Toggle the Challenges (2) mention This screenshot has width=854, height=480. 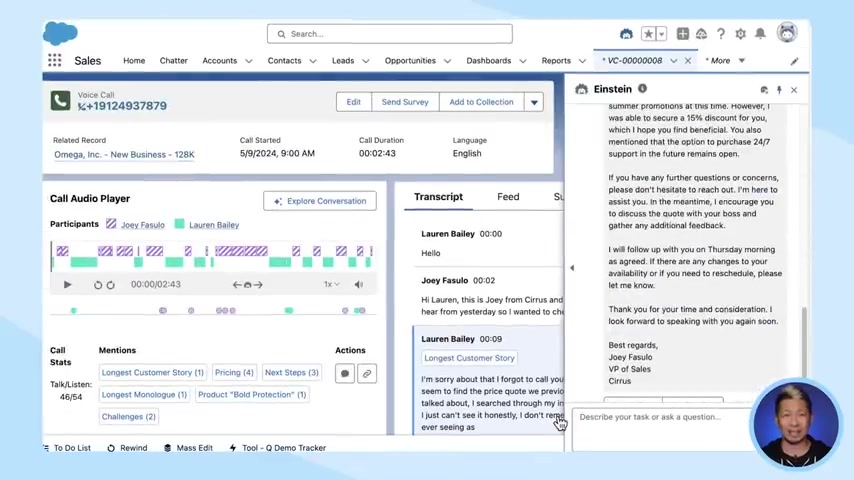click(129, 417)
